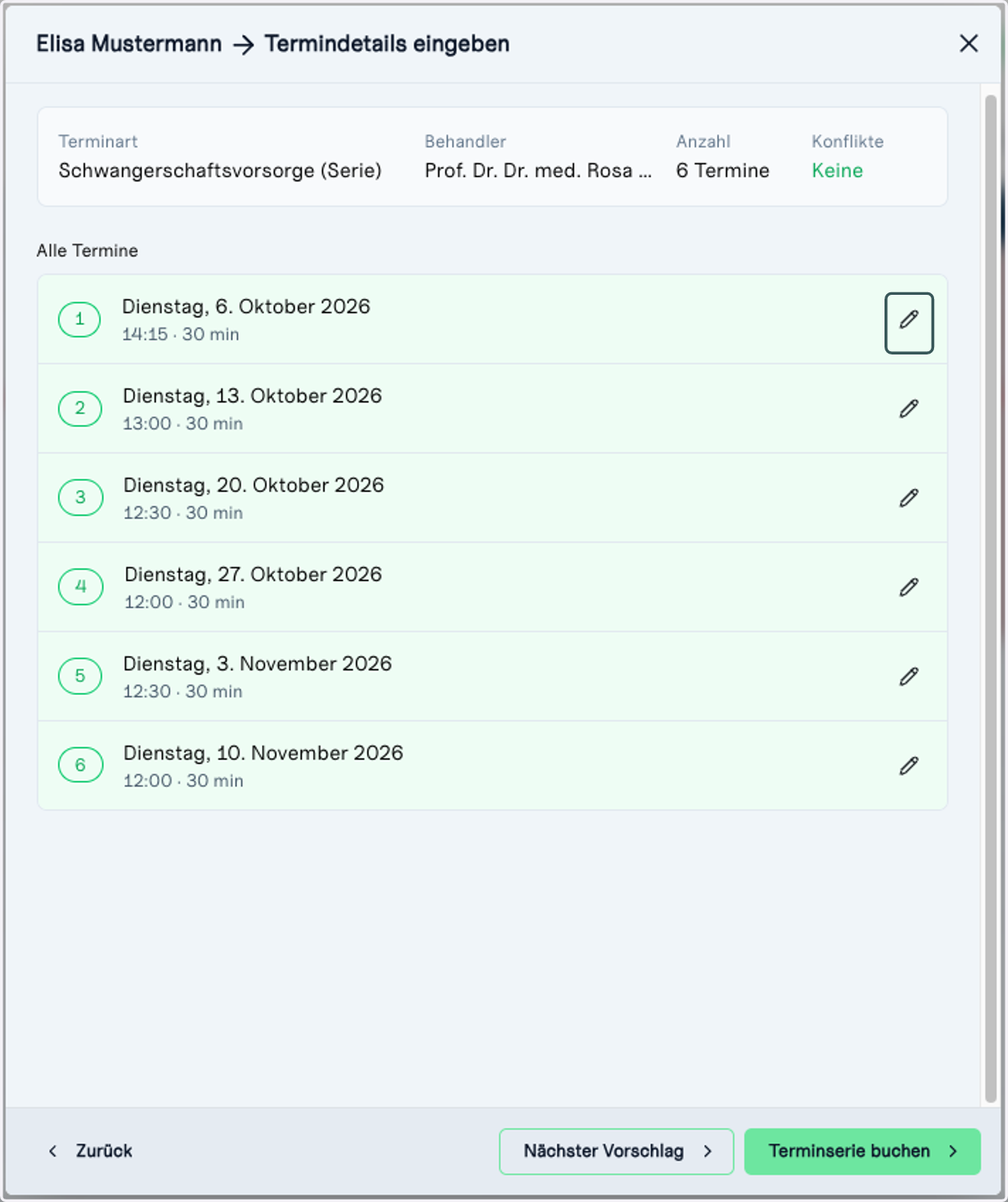This screenshot has width=1008, height=1202.
Task: Click the number 2 circle badge
Action: 80,408
